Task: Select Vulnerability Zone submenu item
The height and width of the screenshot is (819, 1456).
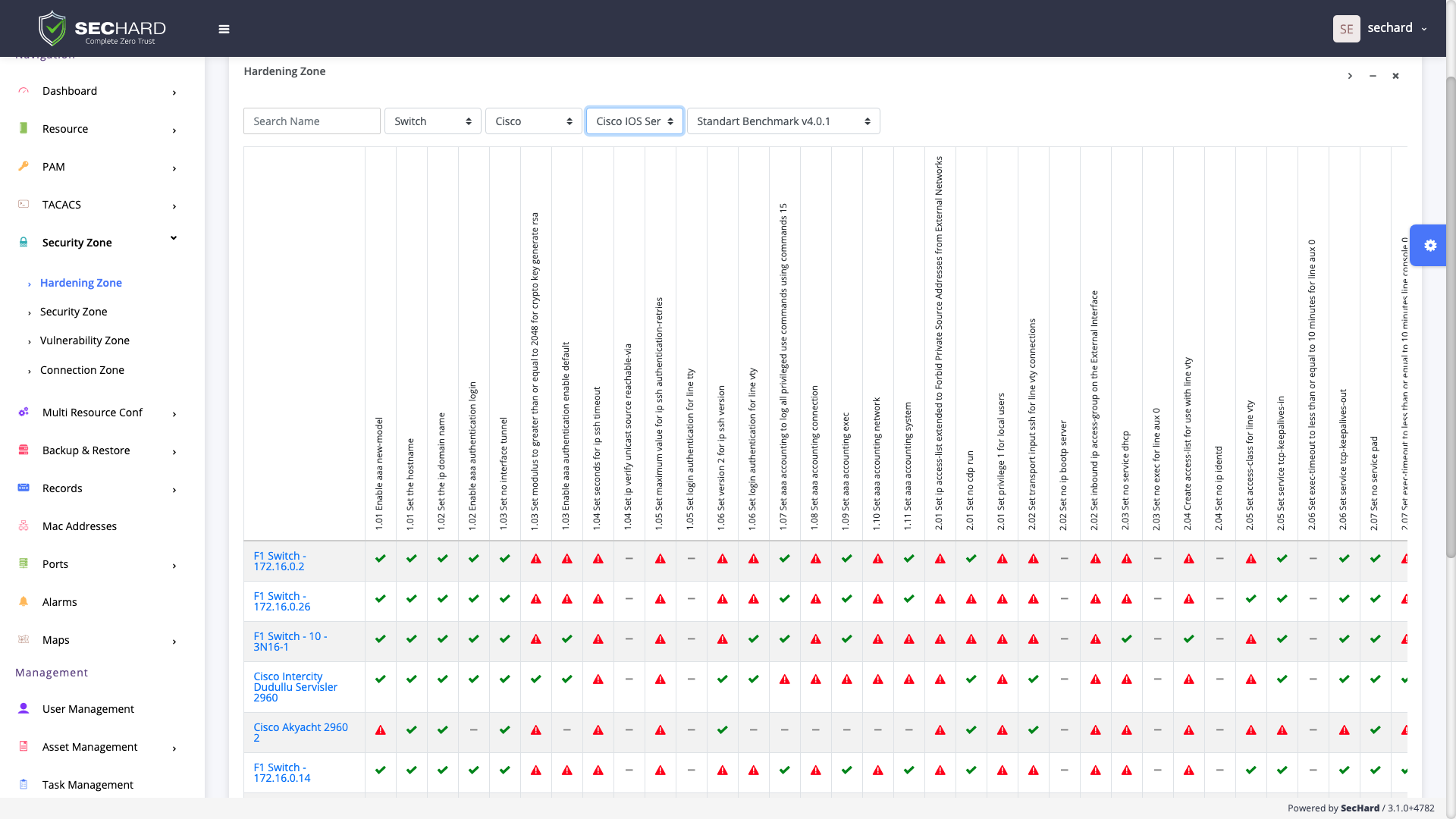Action: [x=85, y=340]
